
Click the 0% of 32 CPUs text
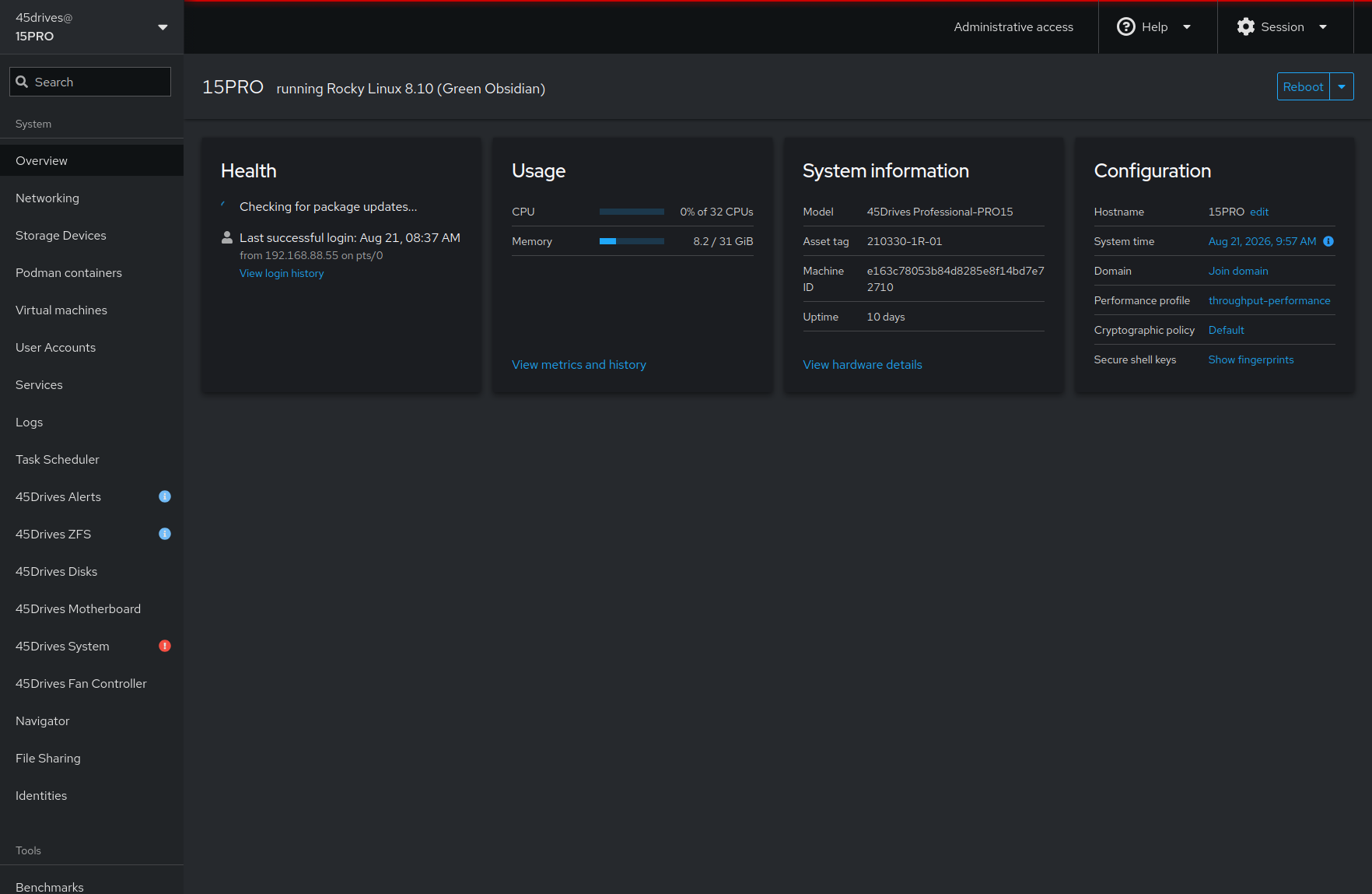pos(716,212)
